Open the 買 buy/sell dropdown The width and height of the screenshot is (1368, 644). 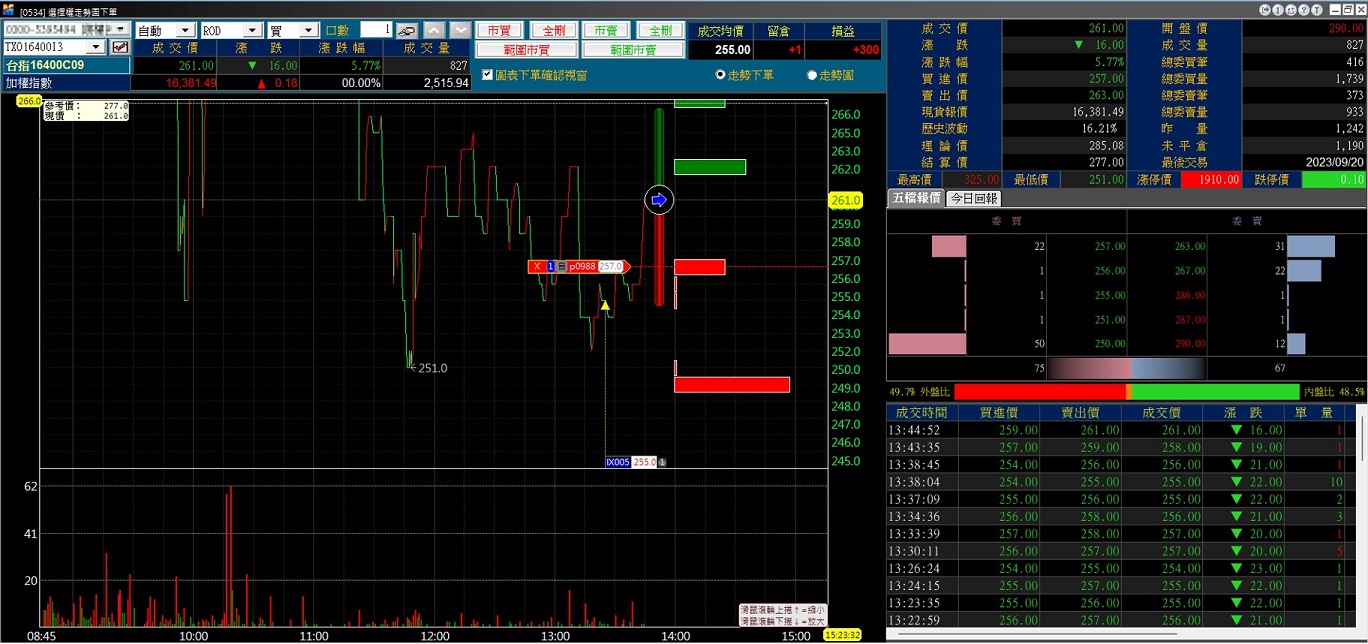pos(309,31)
